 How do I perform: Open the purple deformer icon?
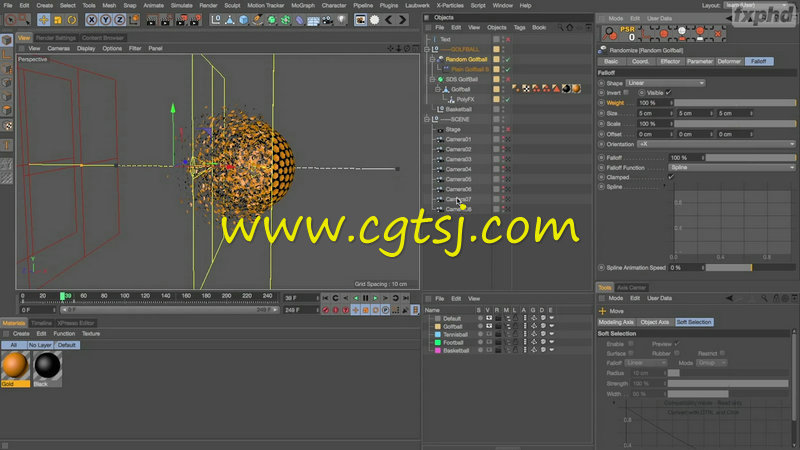click(x=299, y=20)
